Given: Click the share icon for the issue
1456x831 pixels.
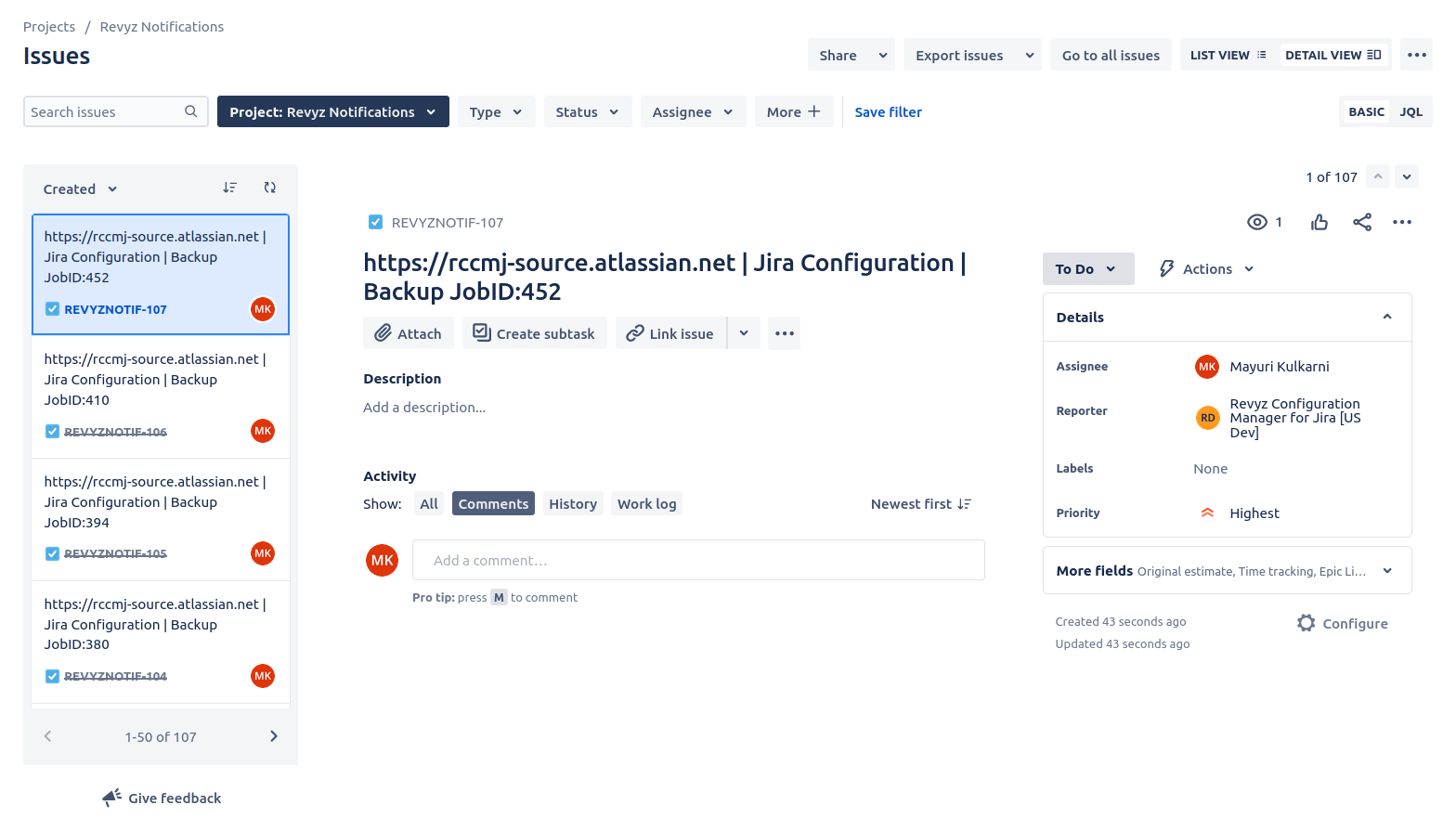Looking at the screenshot, I should coord(1361,222).
